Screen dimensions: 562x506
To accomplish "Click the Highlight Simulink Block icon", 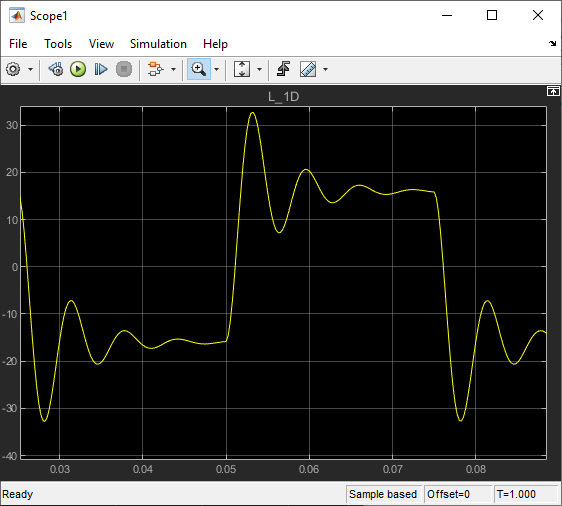I will click(x=156, y=69).
